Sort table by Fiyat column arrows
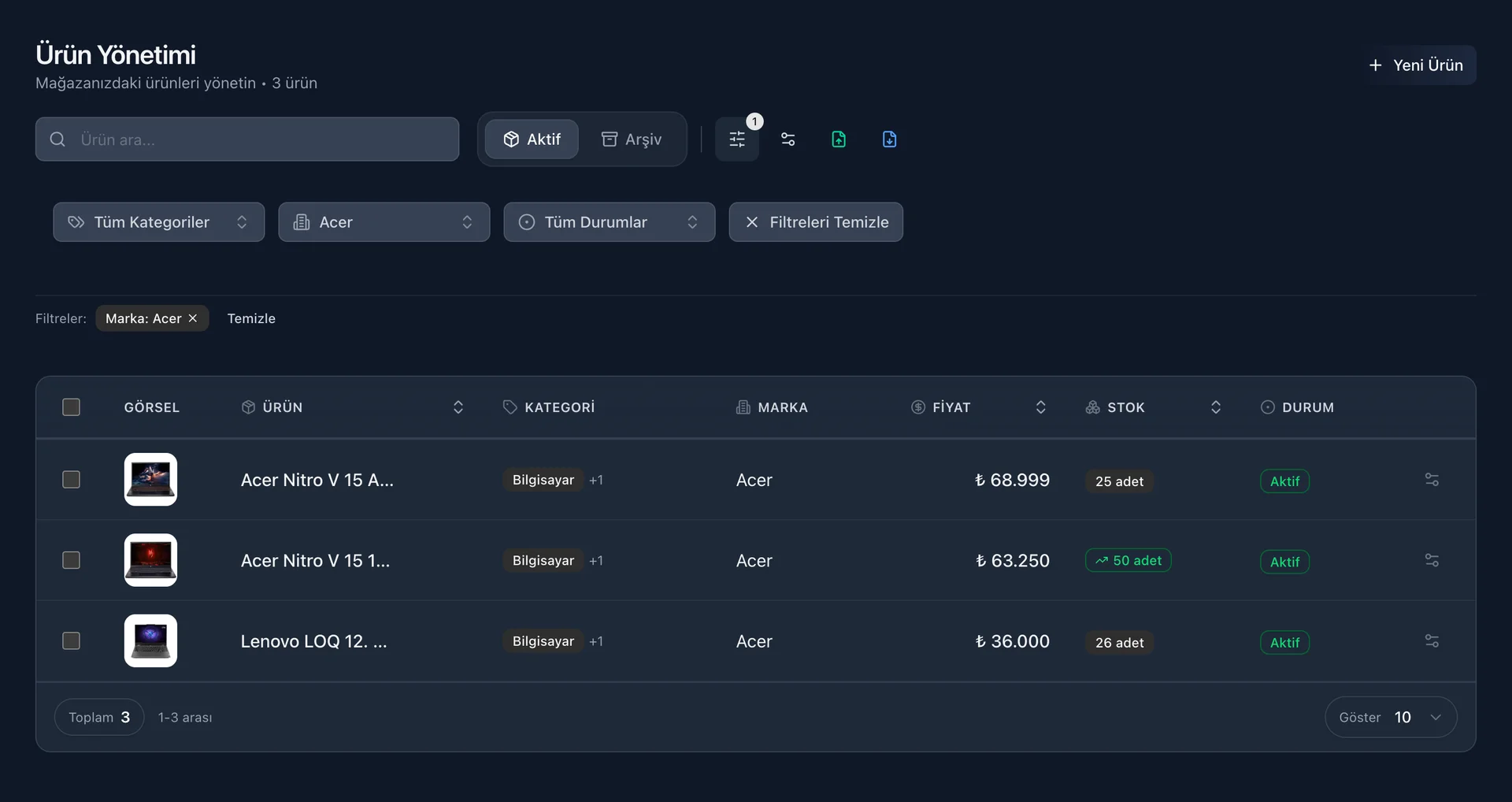Image resolution: width=1512 pixels, height=802 pixels. (x=1040, y=407)
